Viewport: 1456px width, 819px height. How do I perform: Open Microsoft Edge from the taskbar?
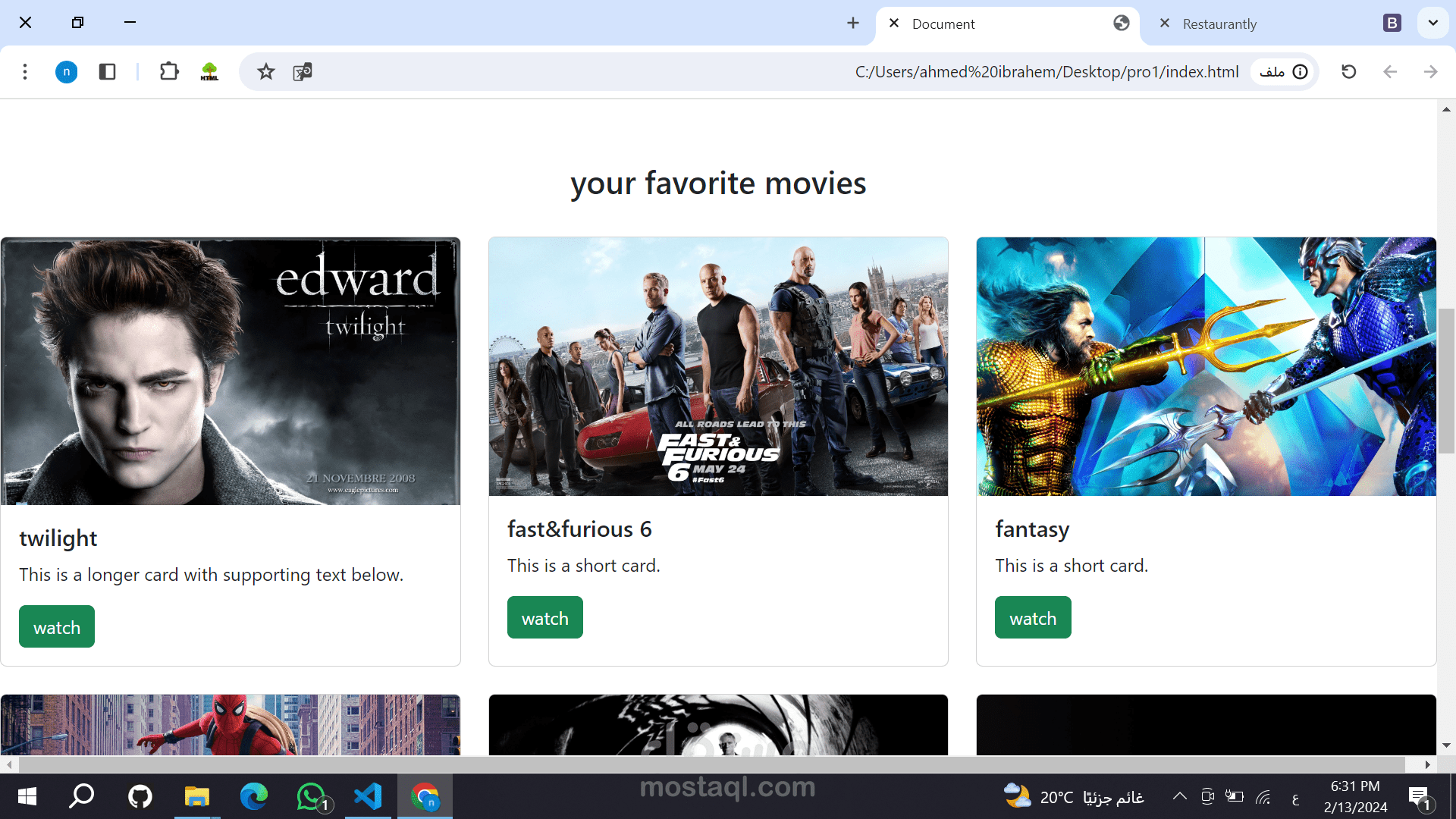coord(254,796)
